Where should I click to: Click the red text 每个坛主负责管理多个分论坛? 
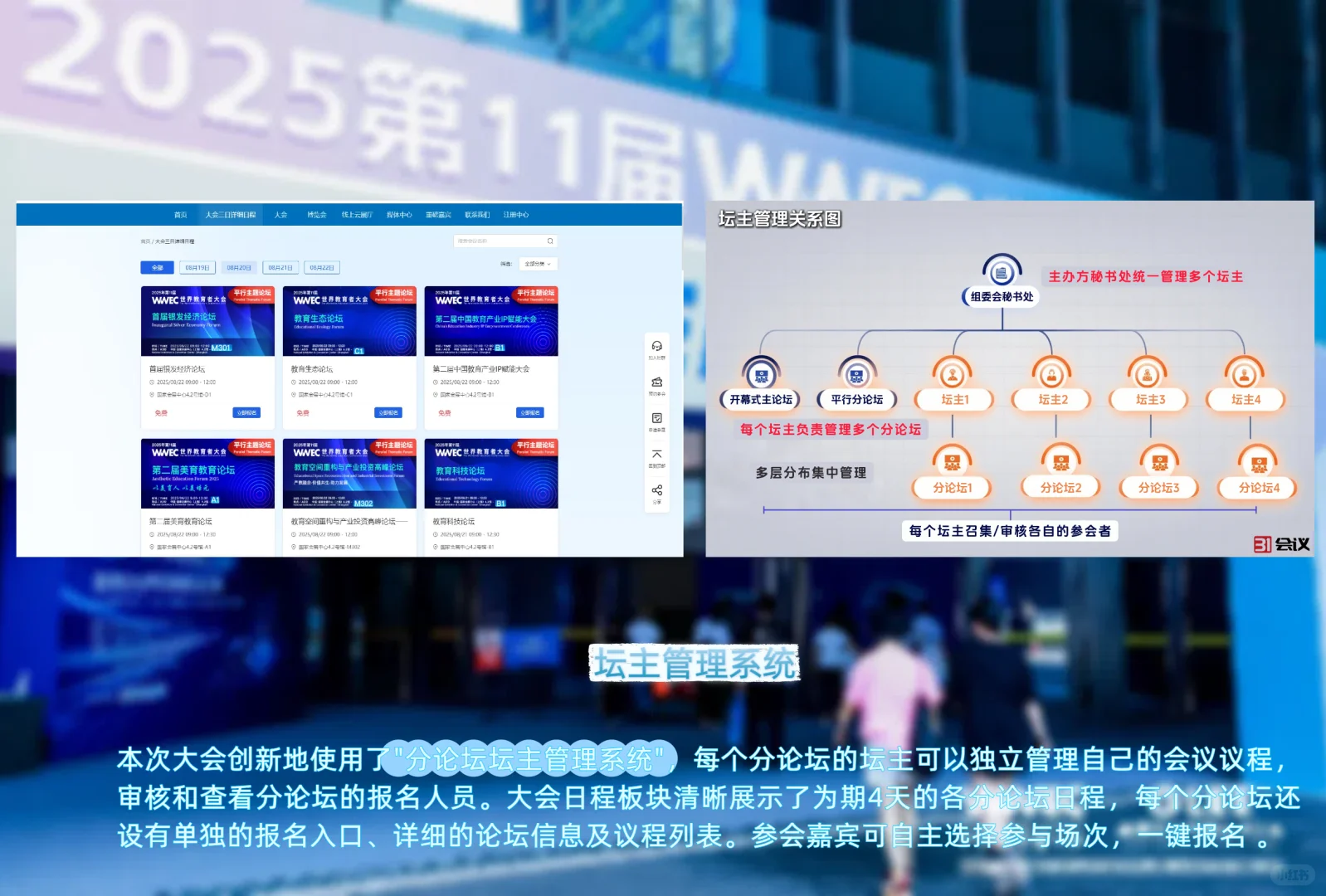831,429
